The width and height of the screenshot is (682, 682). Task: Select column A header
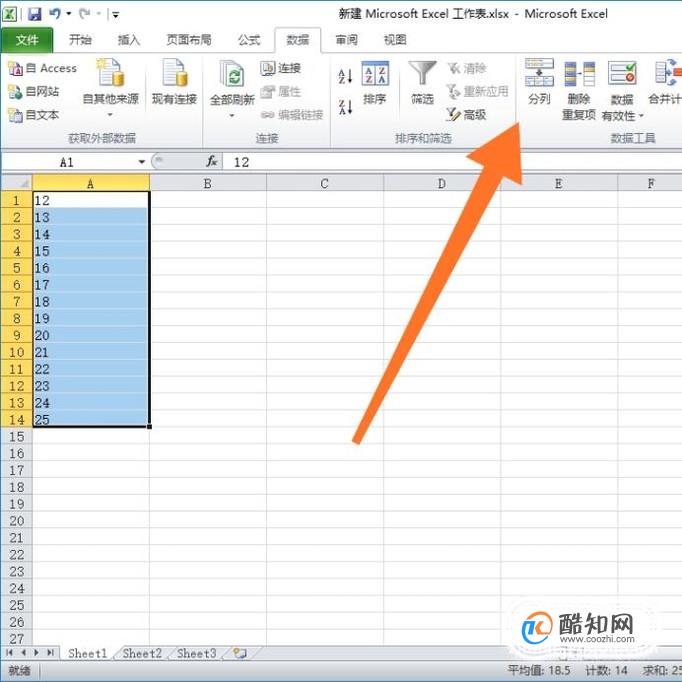pos(91,183)
